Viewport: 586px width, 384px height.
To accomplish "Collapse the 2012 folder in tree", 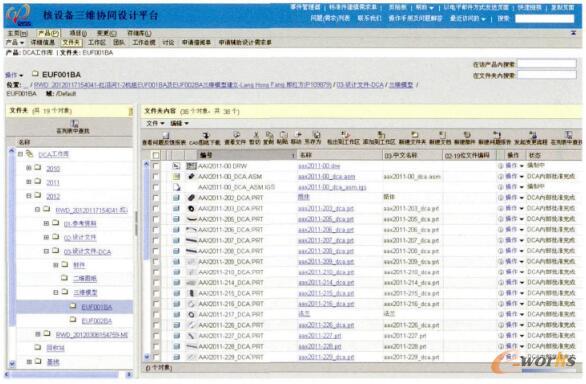I will tap(28, 196).
